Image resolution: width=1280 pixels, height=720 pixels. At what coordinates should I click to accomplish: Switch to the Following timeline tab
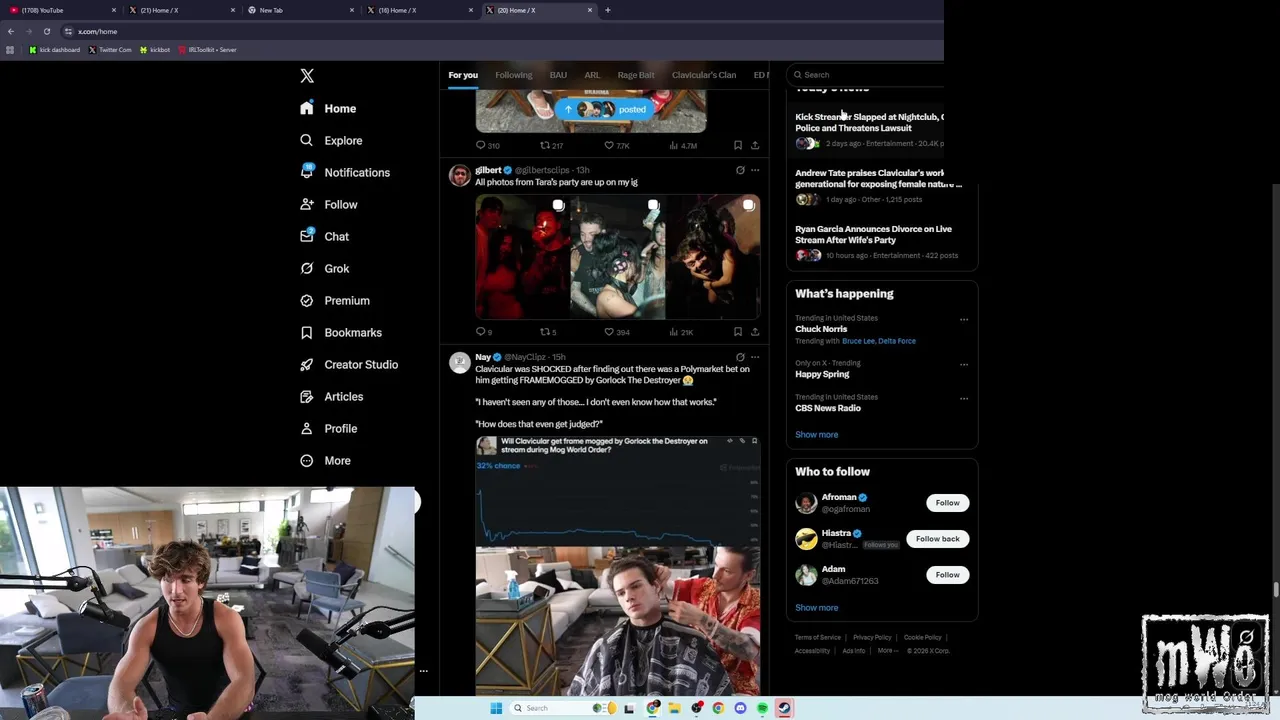click(514, 75)
